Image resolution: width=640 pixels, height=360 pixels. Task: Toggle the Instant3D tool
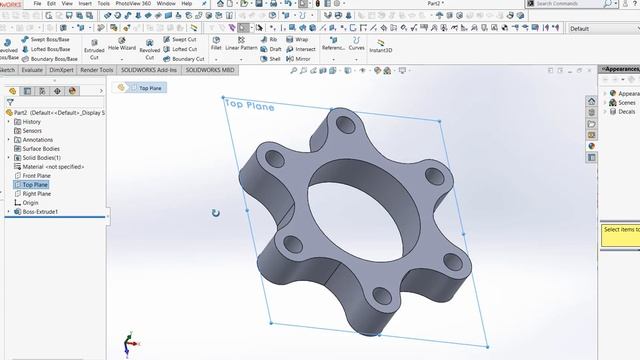[x=380, y=46]
